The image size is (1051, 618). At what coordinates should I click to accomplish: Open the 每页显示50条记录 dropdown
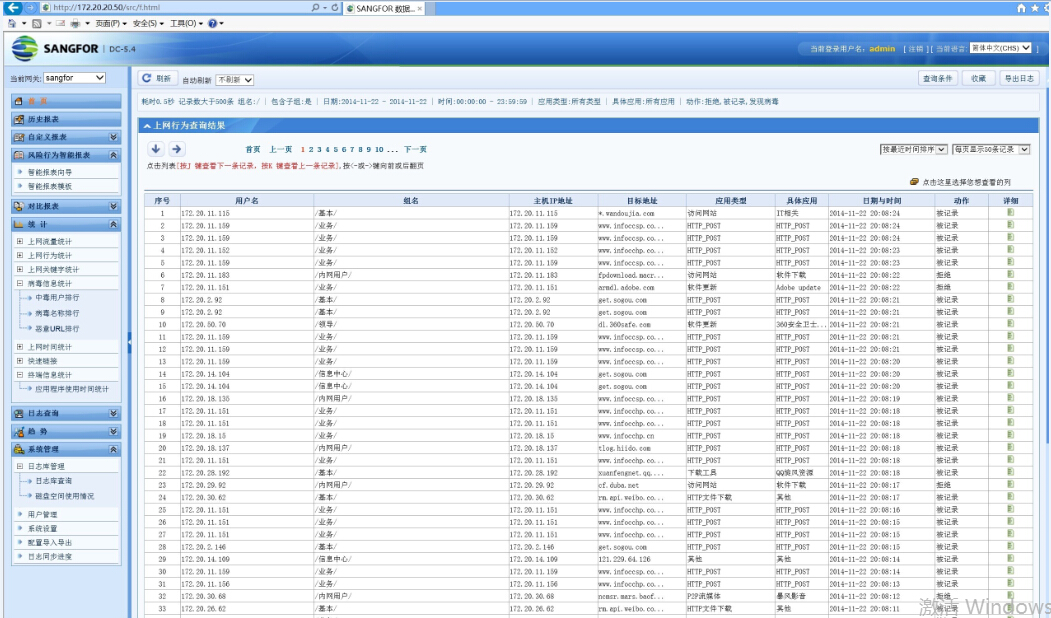point(991,149)
